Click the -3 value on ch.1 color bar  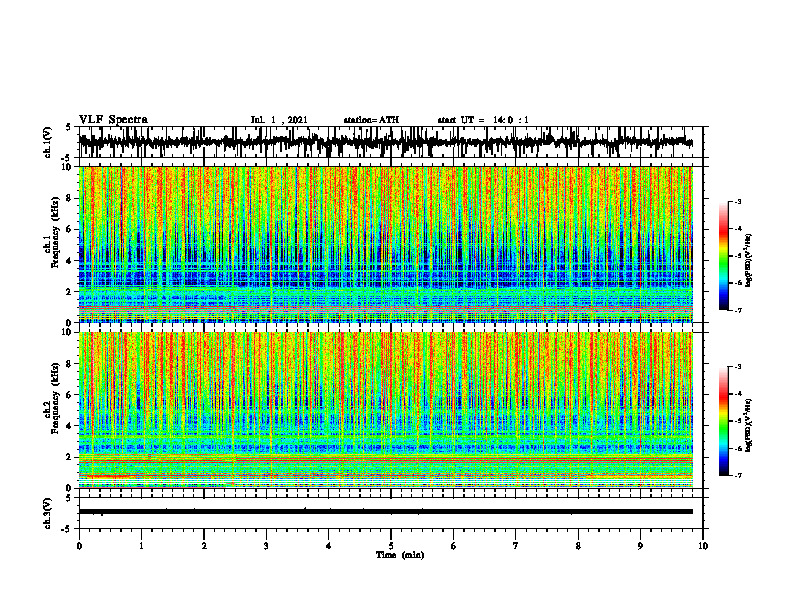click(738, 201)
